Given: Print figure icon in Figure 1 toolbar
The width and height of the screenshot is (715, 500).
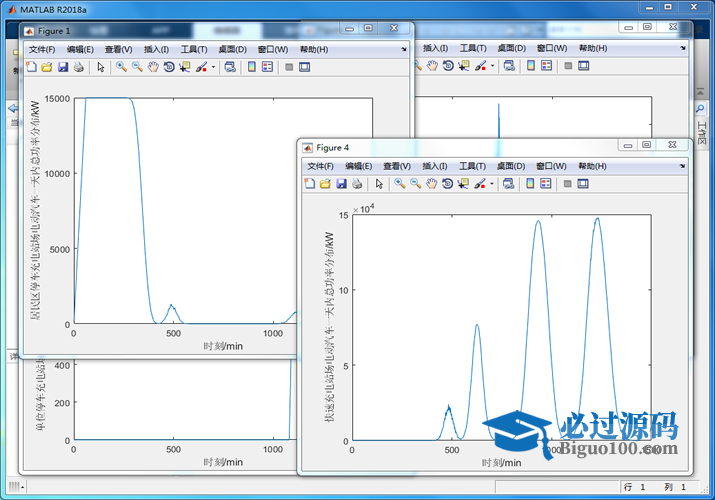Looking at the screenshot, I should pos(78,67).
